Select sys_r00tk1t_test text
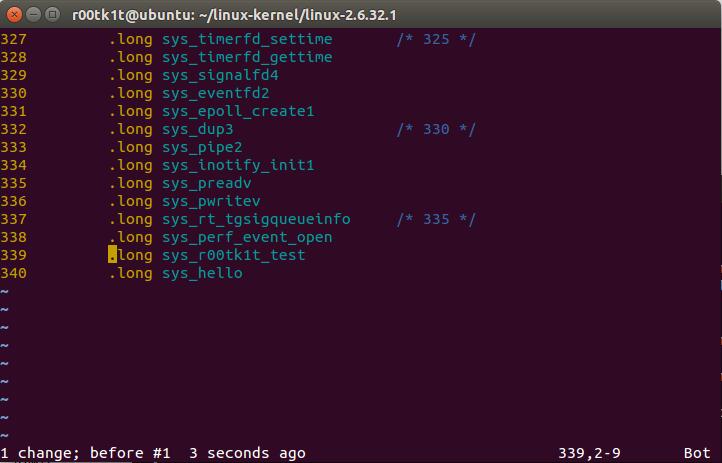Image resolution: width=722 pixels, height=463 pixels. click(x=233, y=255)
